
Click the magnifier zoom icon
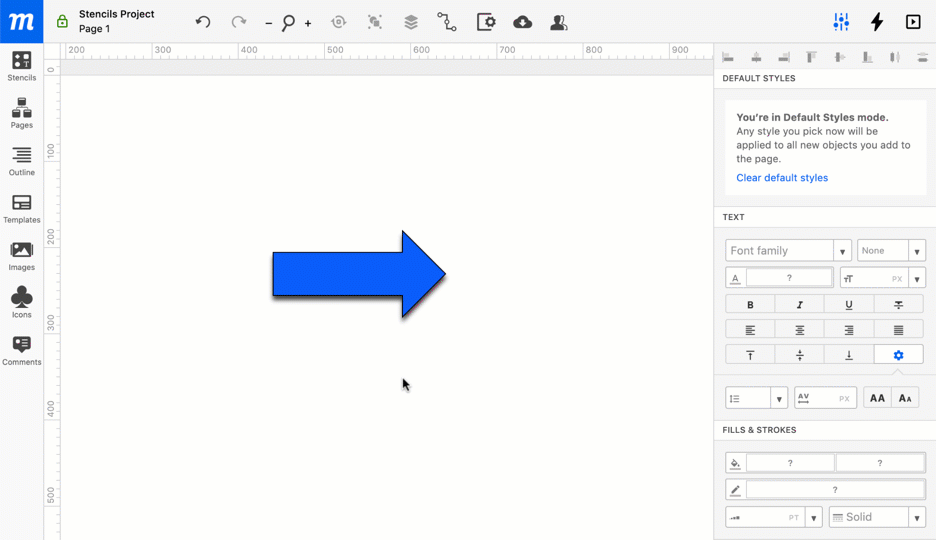click(x=288, y=23)
